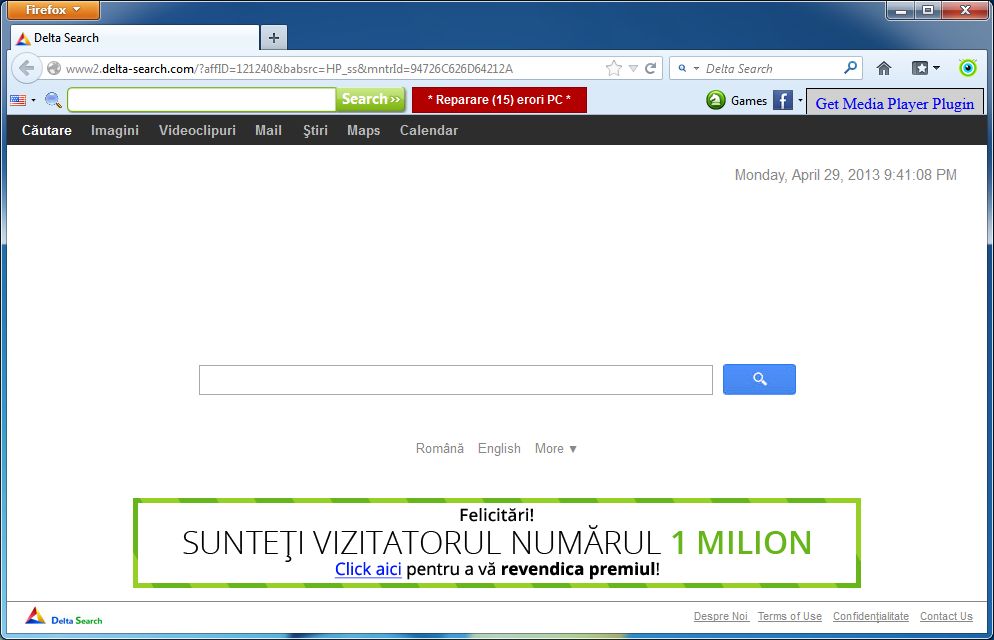Screen dimensions: 994x640
Task: Expand the Facebook toolbar dropdown arrow
Action: [x=800, y=100]
